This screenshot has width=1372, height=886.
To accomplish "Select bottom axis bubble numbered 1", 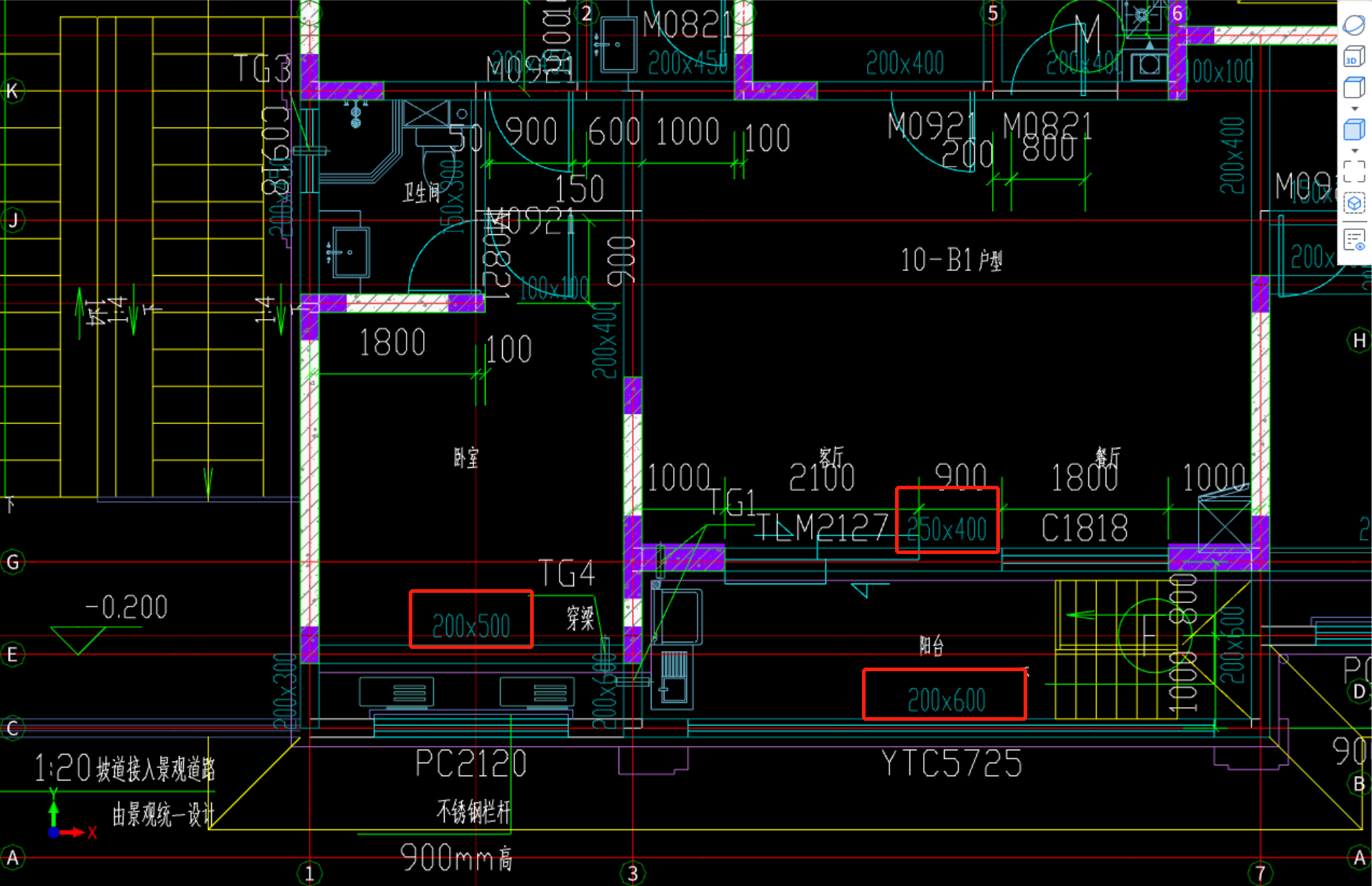I will [x=310, y=873].
